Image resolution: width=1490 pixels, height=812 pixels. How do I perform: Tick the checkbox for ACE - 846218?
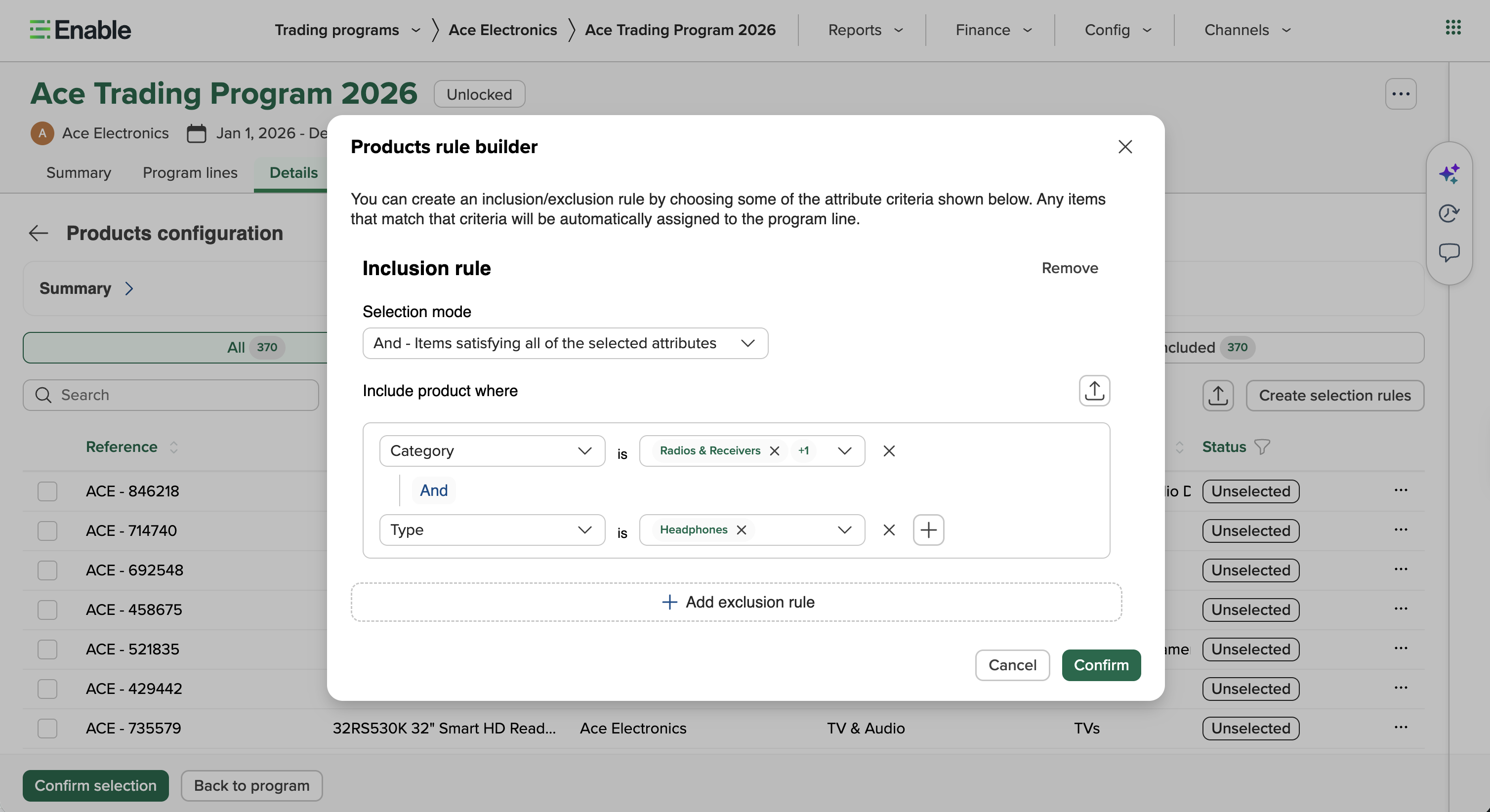[47, 491]
